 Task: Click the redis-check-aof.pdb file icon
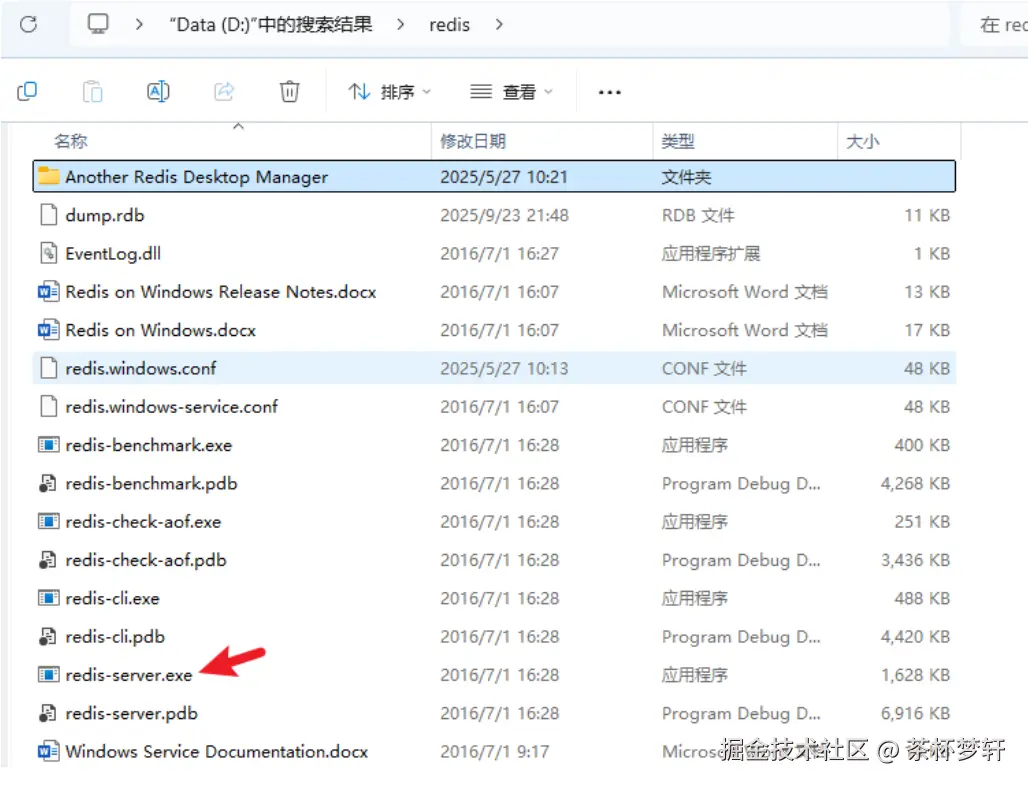[x=48, y=560]
